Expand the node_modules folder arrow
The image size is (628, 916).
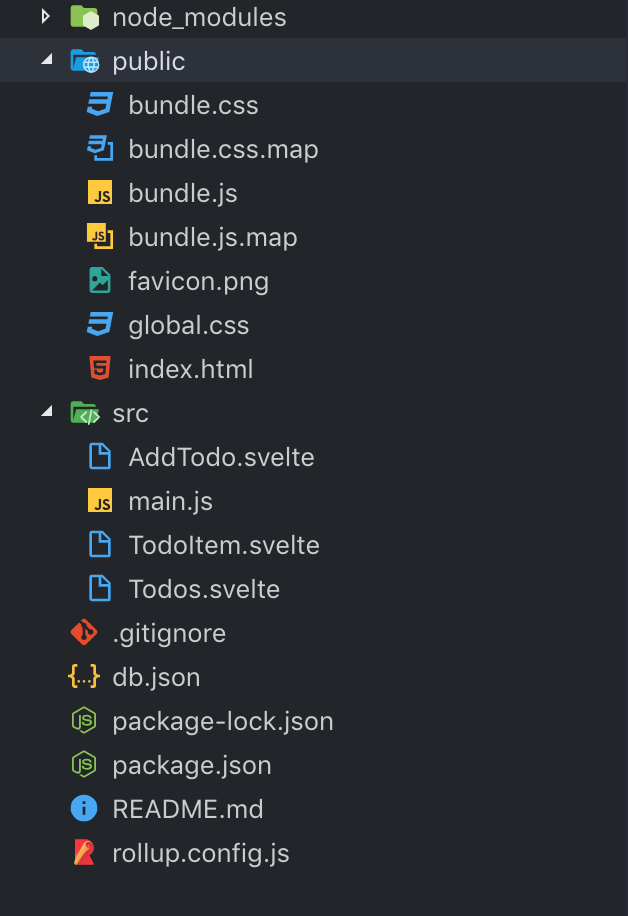point(45,17)
